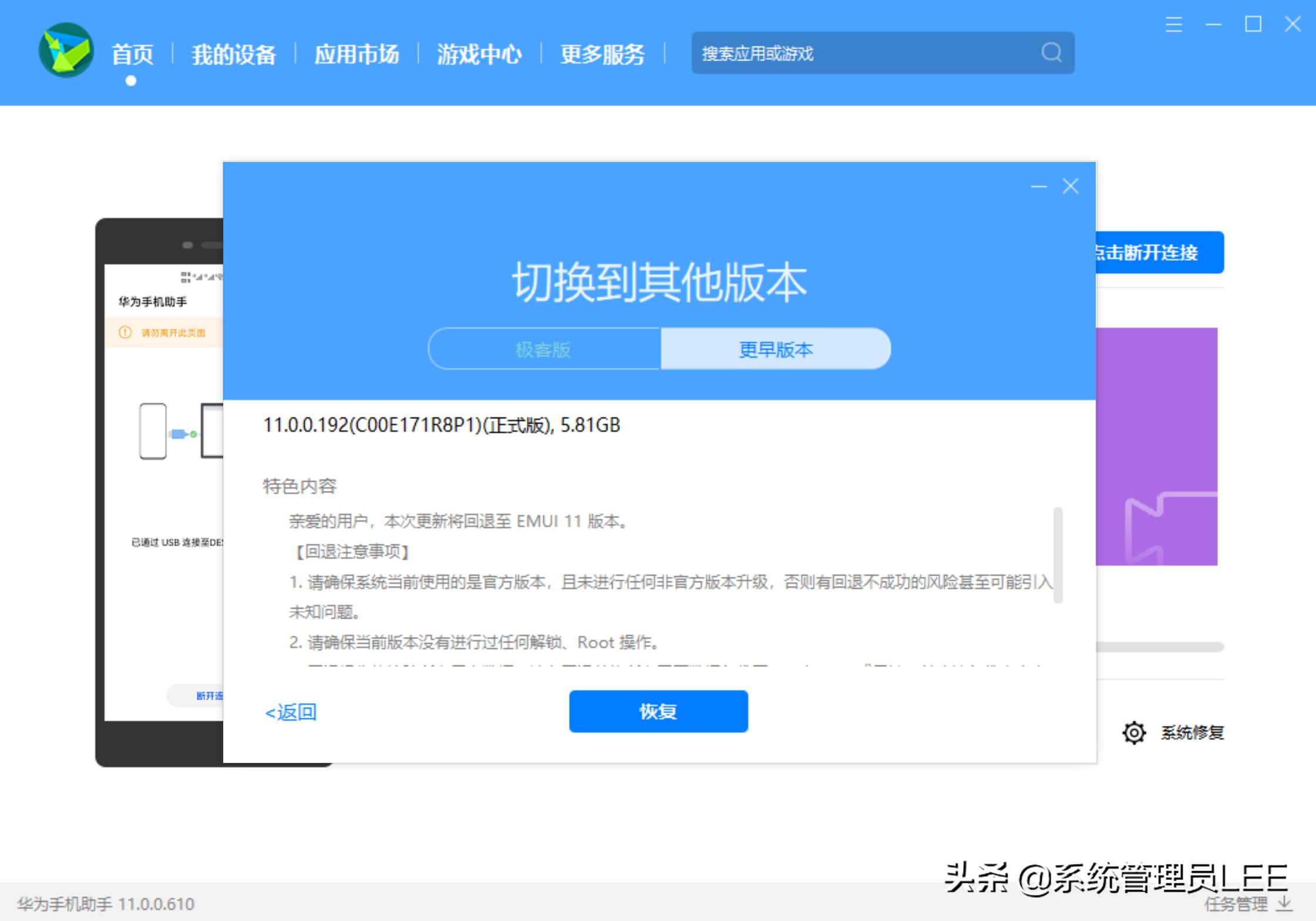Switch to the 首页 tab
The image size is (1316, 921).
pos(132,55)
